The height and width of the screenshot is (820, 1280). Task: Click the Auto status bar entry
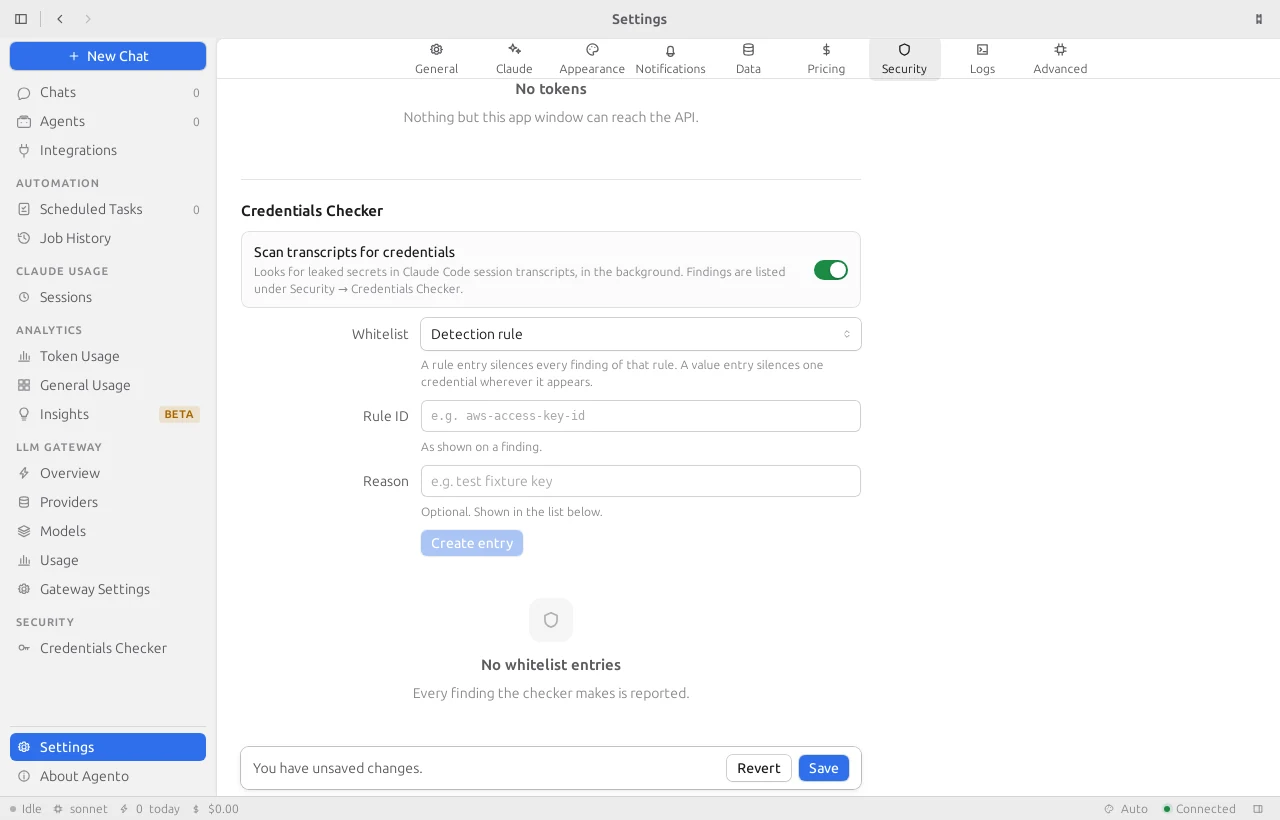[x=1125, y=809]
